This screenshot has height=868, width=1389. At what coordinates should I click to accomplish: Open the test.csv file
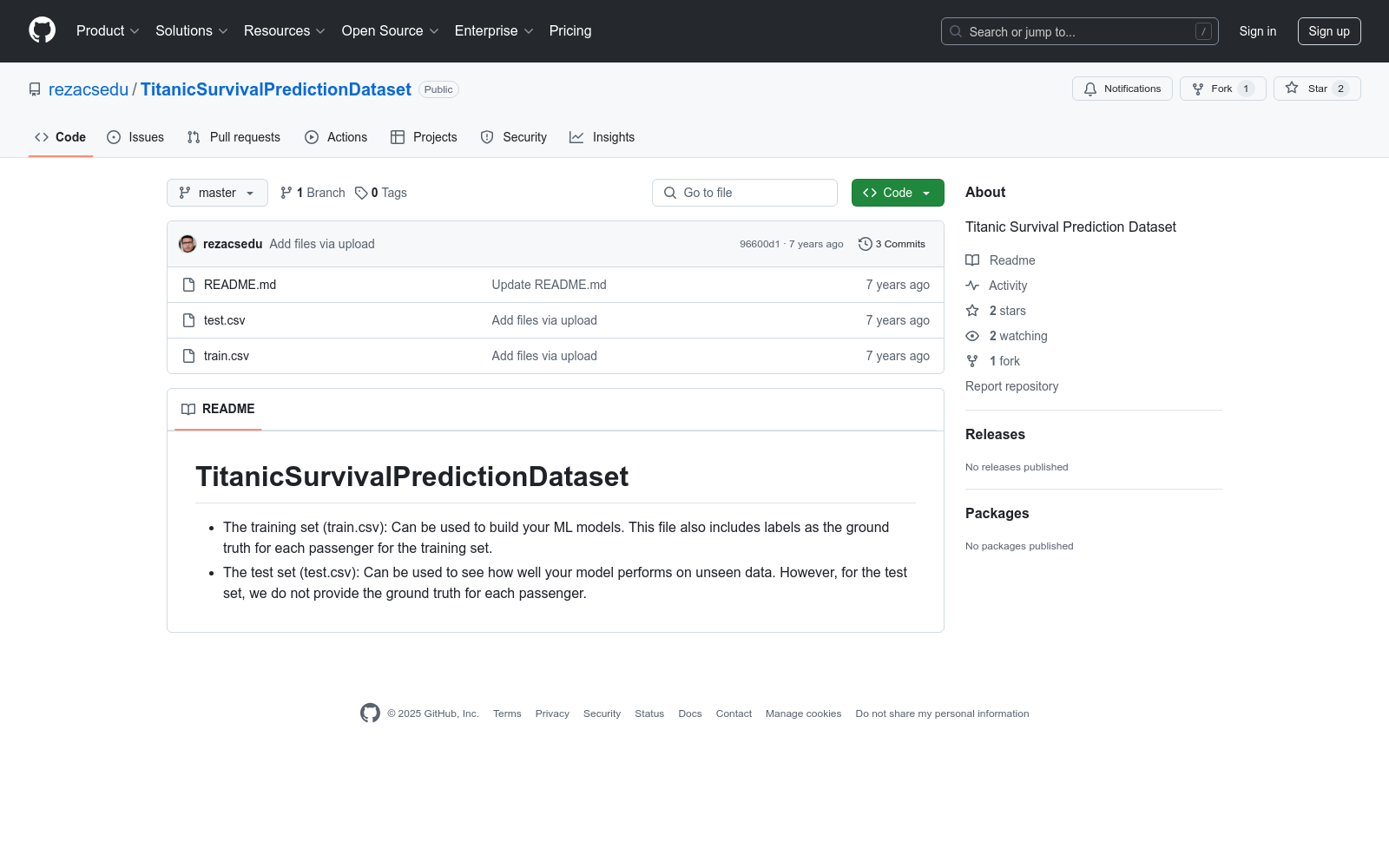[x=225, y=320]
